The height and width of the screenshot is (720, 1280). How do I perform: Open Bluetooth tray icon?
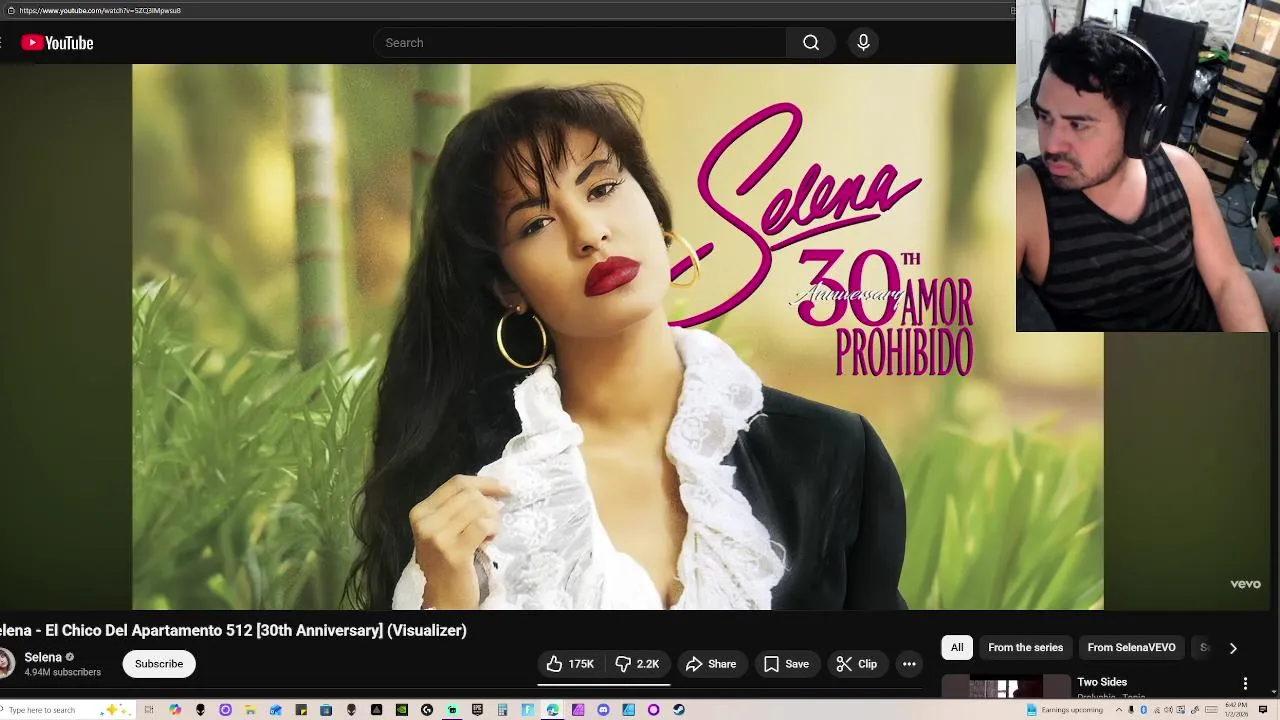(1143, 710)
